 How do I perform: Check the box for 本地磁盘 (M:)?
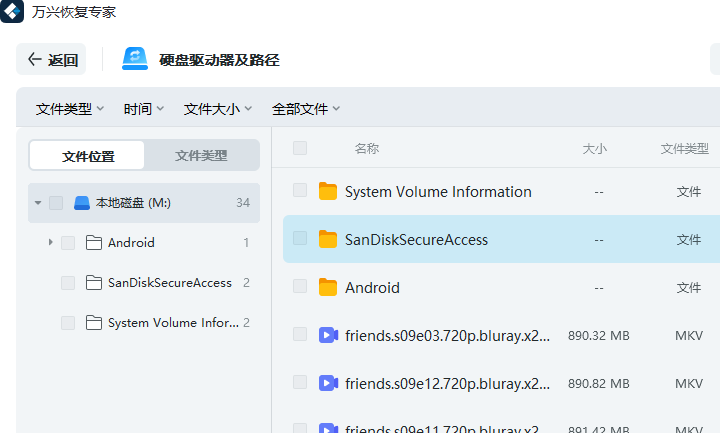tap(56, 203)
